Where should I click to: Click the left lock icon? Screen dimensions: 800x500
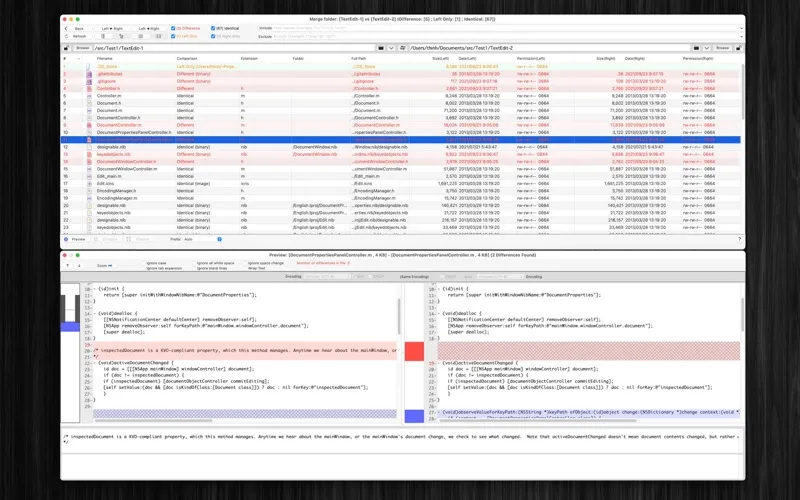(x=66, y=48)
